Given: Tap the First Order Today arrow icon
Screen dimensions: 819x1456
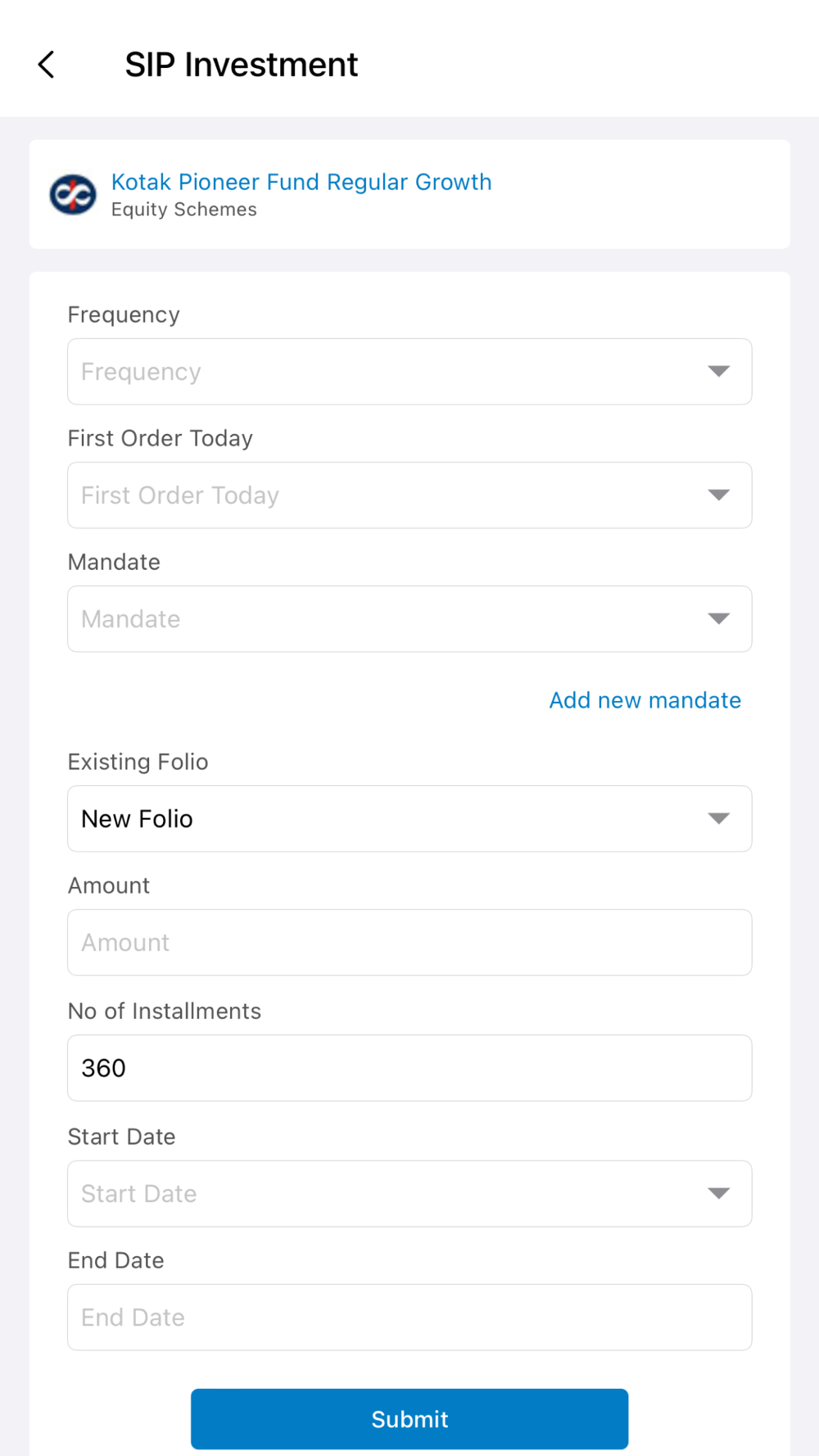Looking at the screenshot, I should click(718, 495).
